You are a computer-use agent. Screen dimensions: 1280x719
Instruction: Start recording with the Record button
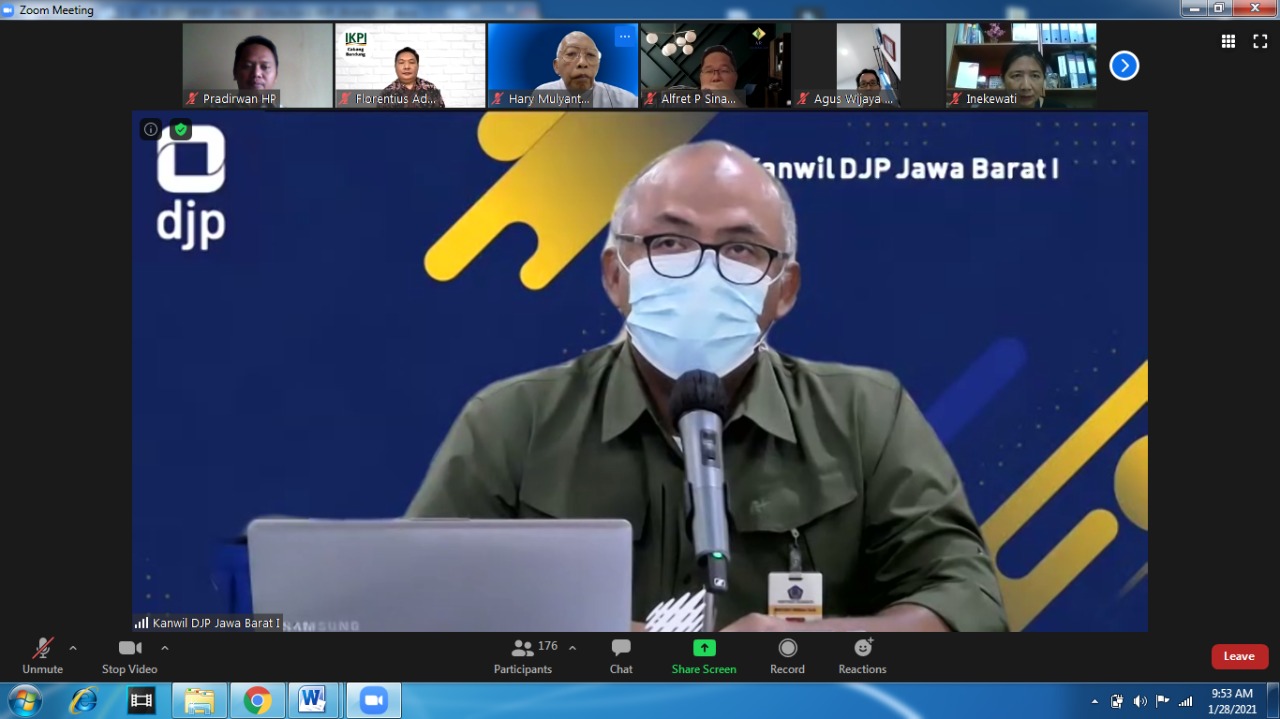[x=787, y=655]
